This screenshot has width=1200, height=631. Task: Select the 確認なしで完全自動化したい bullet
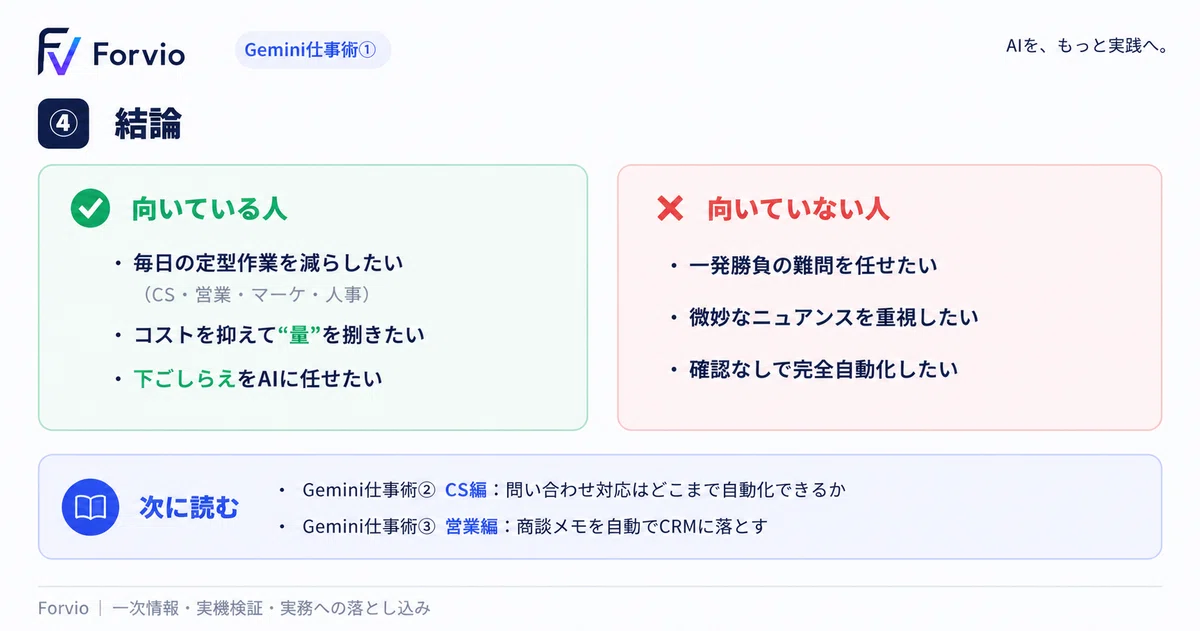[x=823, y=369]
